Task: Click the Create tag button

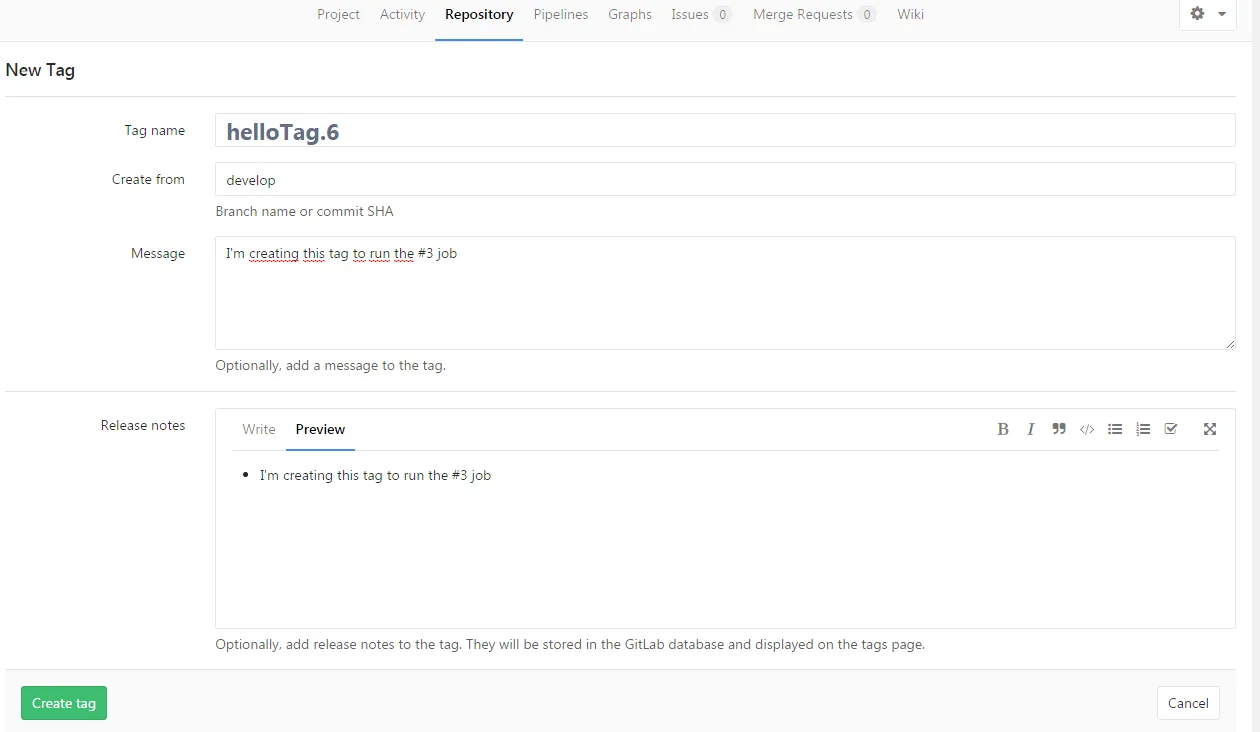Action: tap(64, 703)
